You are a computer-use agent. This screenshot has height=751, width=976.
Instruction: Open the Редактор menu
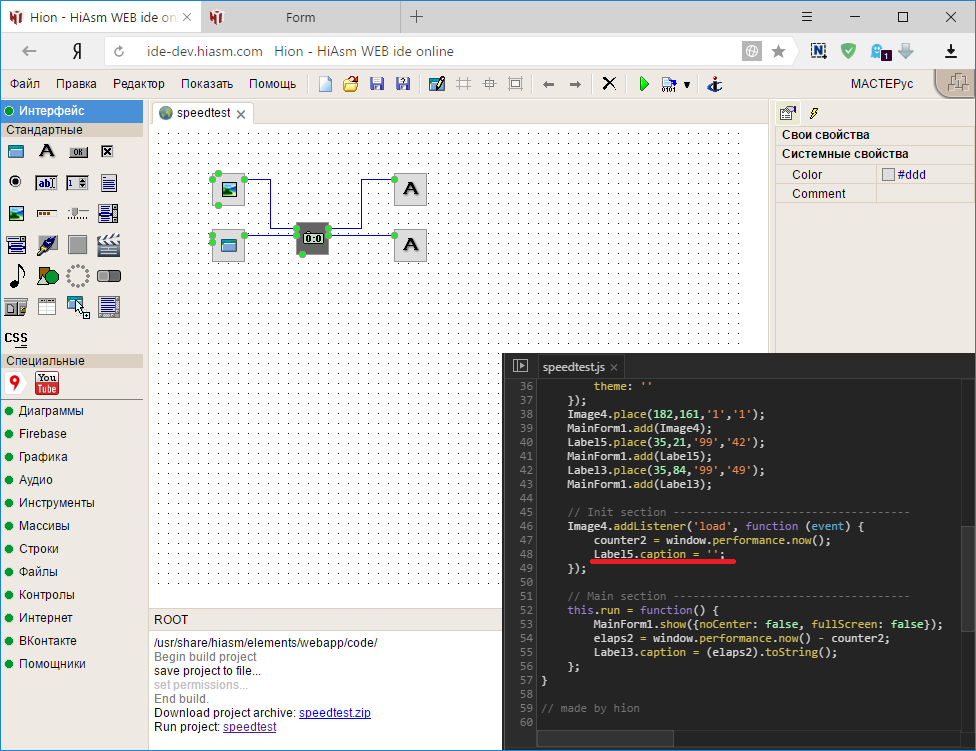pos(139,84)
